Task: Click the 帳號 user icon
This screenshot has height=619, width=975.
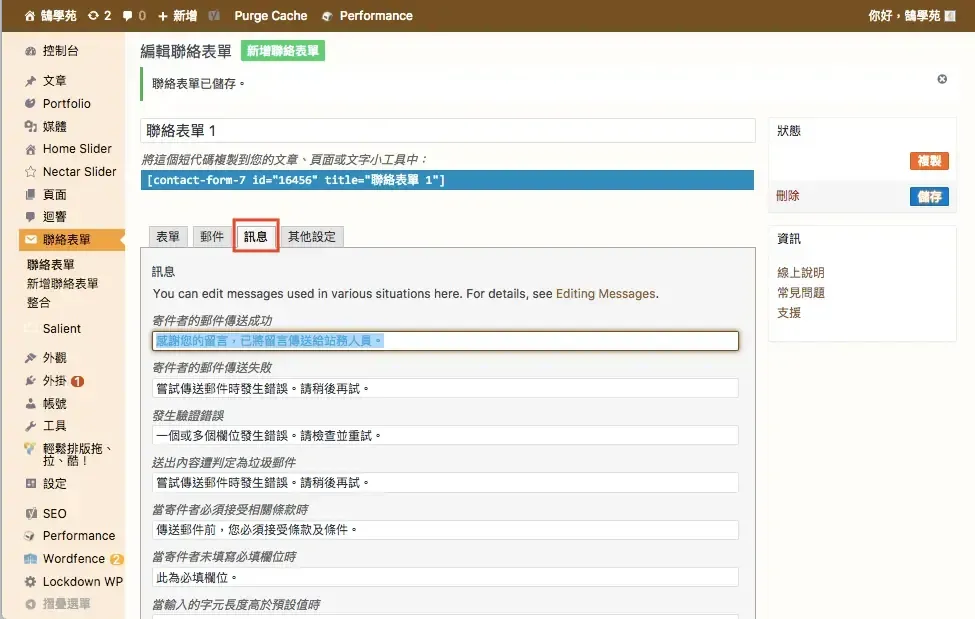Action: (x=30, y=403)
